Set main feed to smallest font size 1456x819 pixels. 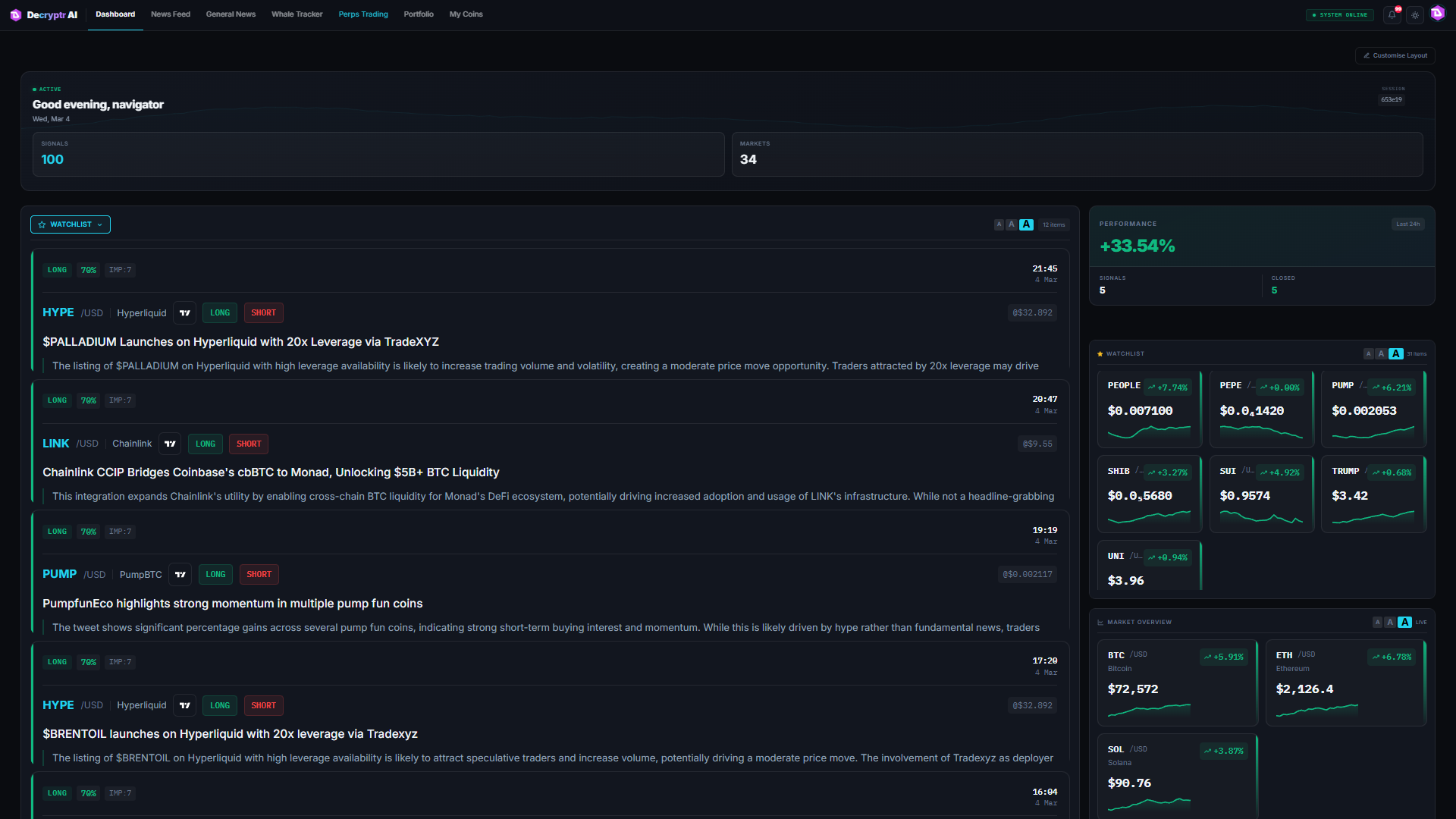coord(999,224)
